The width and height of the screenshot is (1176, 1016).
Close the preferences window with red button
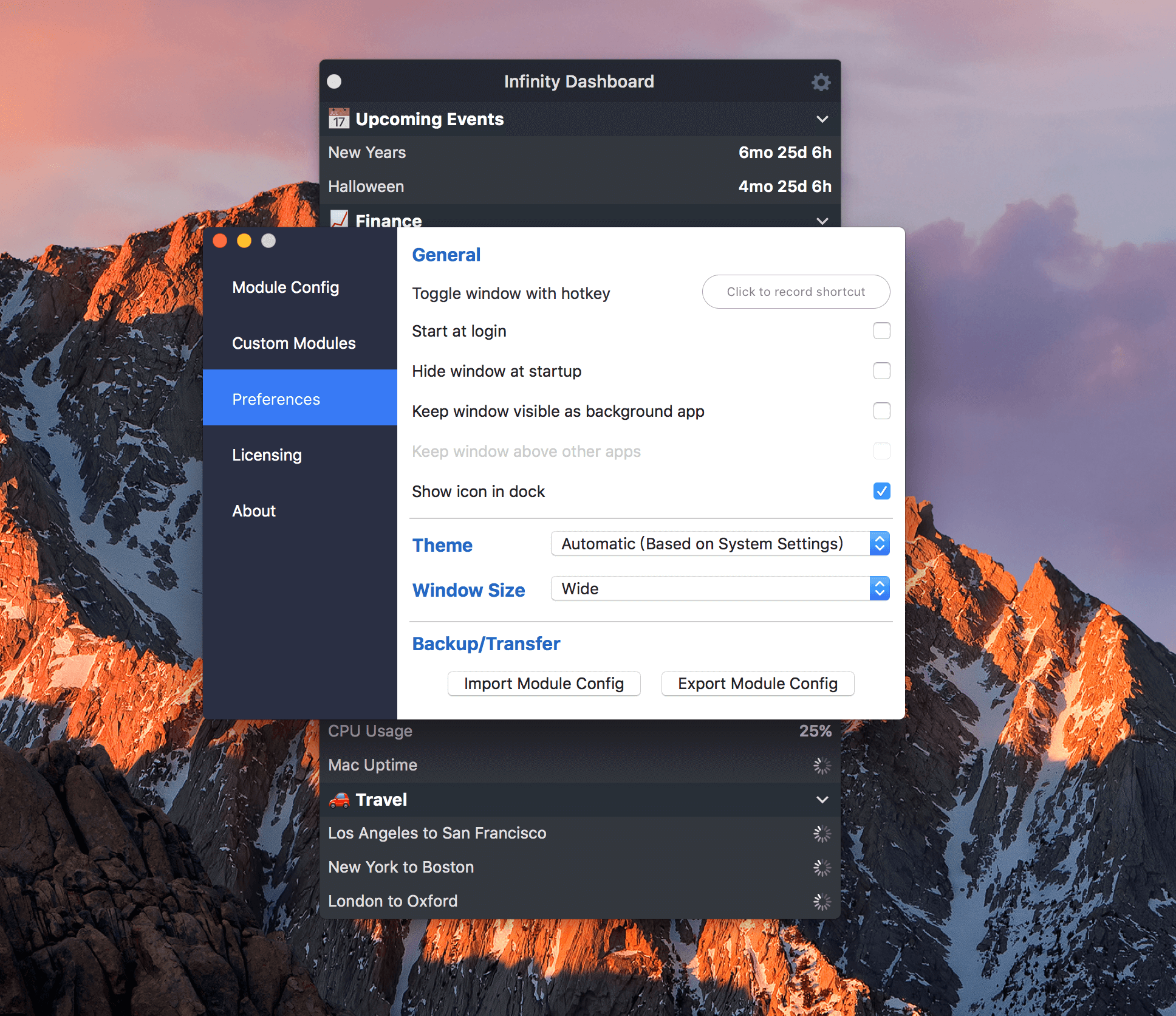220,241
